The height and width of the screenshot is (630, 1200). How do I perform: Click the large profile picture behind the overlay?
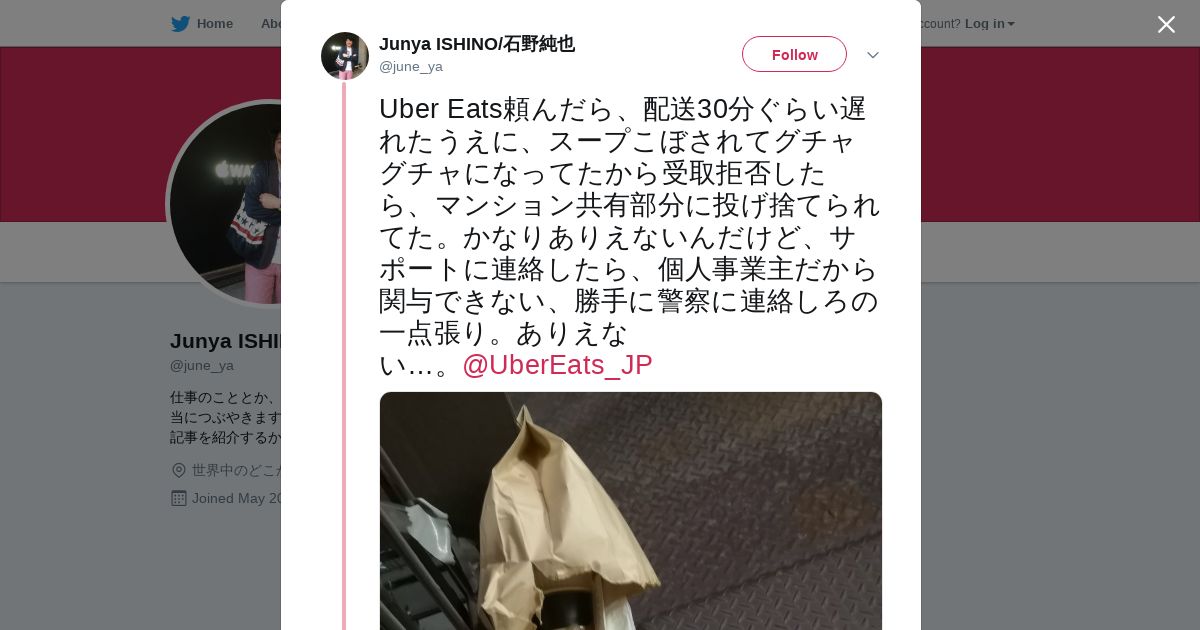pos(225,203)
